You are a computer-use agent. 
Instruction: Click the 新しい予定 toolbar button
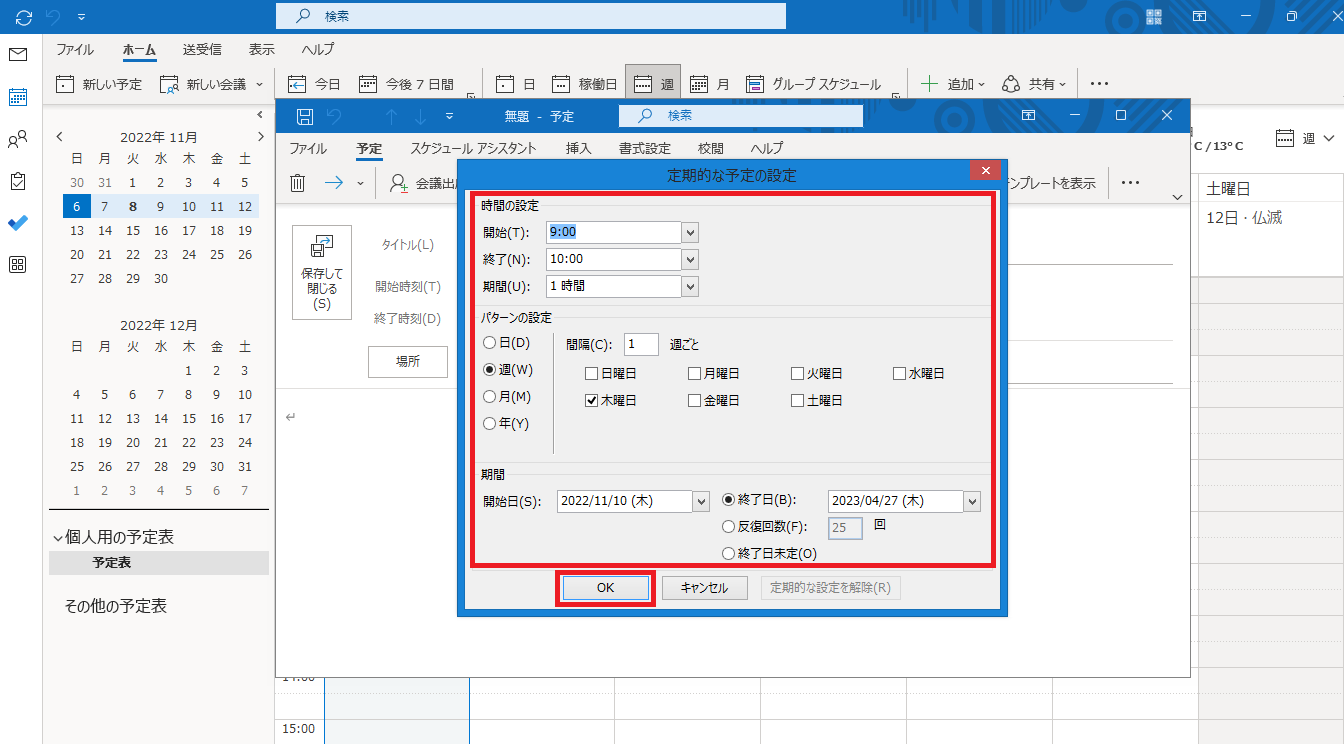pos(99,84)
